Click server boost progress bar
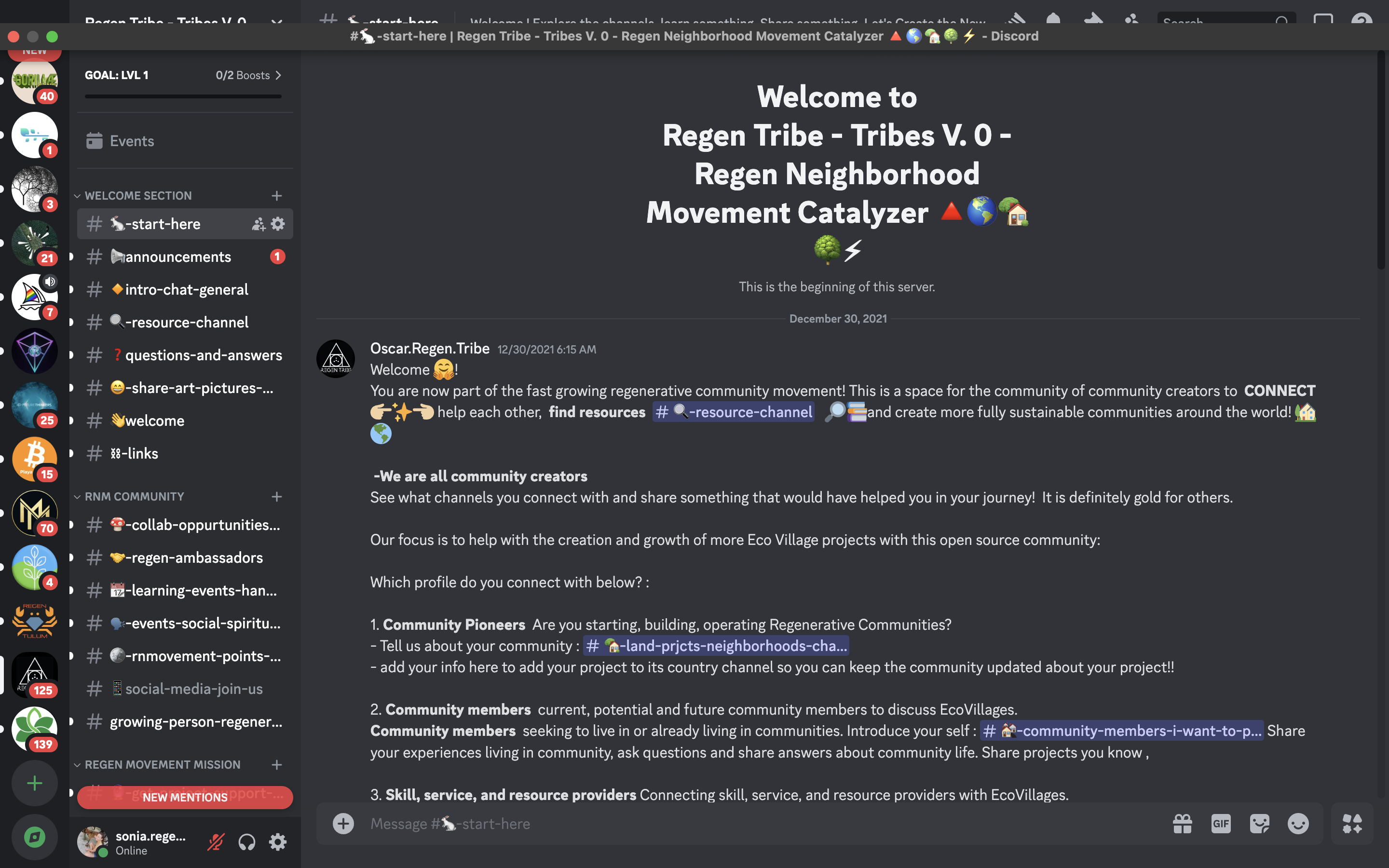Viewport: 1389px width, 868px height. click(x=183, y=96)
